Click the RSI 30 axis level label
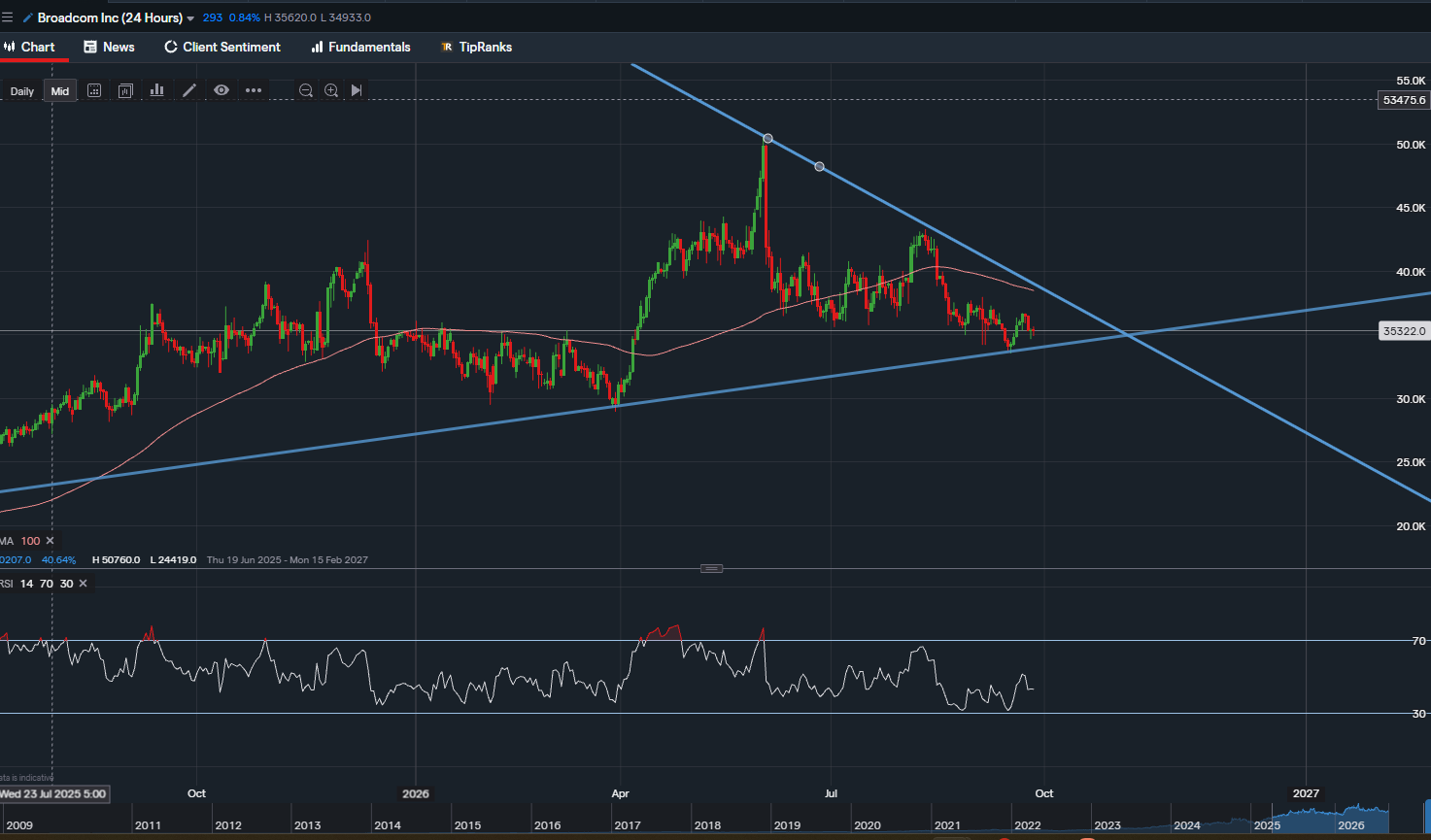The width and height of the screenshot is (1431, 840). 1419,714
